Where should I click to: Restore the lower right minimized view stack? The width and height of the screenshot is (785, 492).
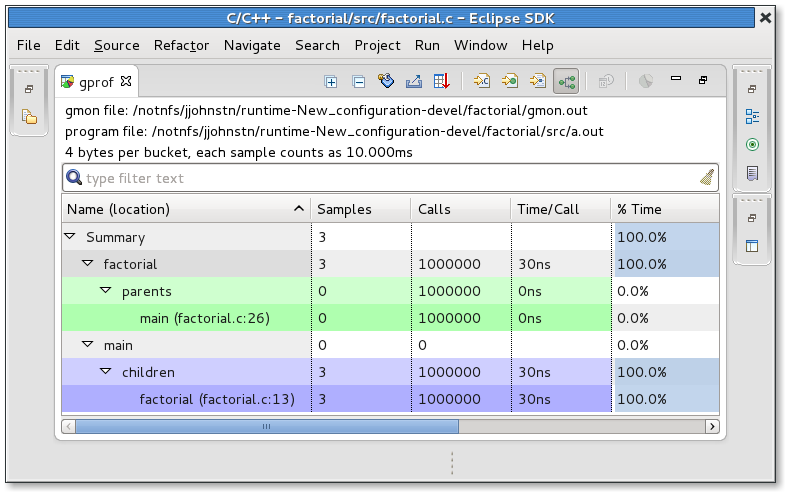click(x=751, y=218)
